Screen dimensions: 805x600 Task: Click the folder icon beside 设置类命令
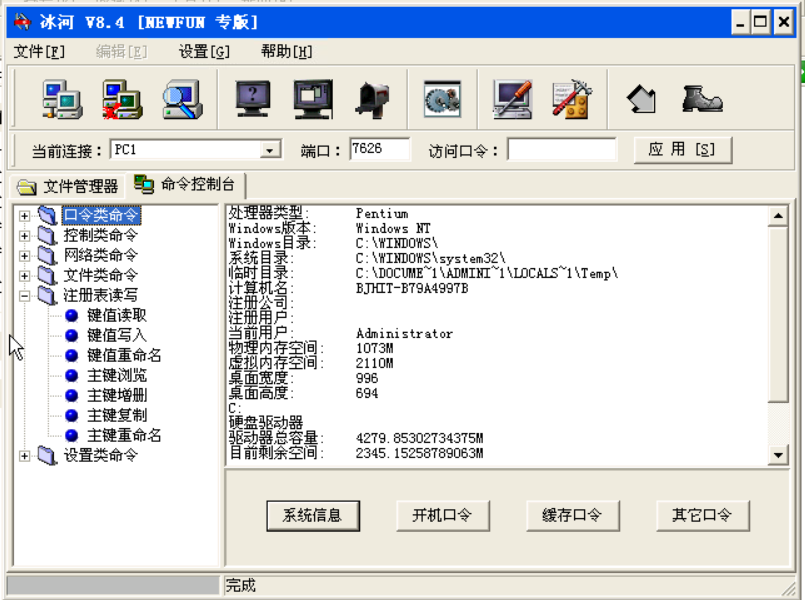tap(47, 456)
